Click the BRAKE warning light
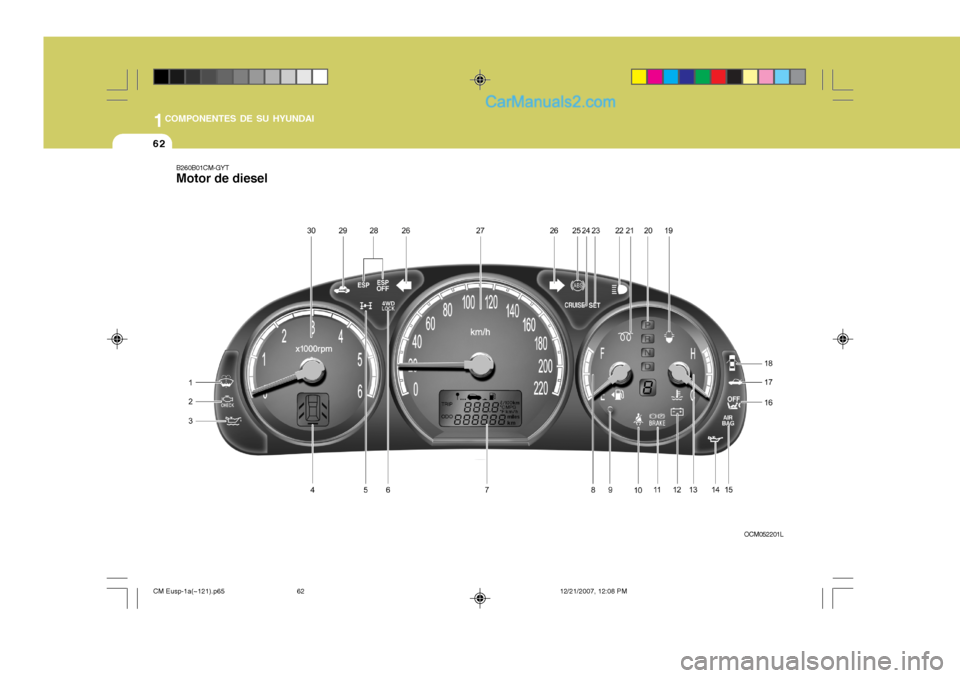Screen dimensions: 960x678 tap(657, 420)
